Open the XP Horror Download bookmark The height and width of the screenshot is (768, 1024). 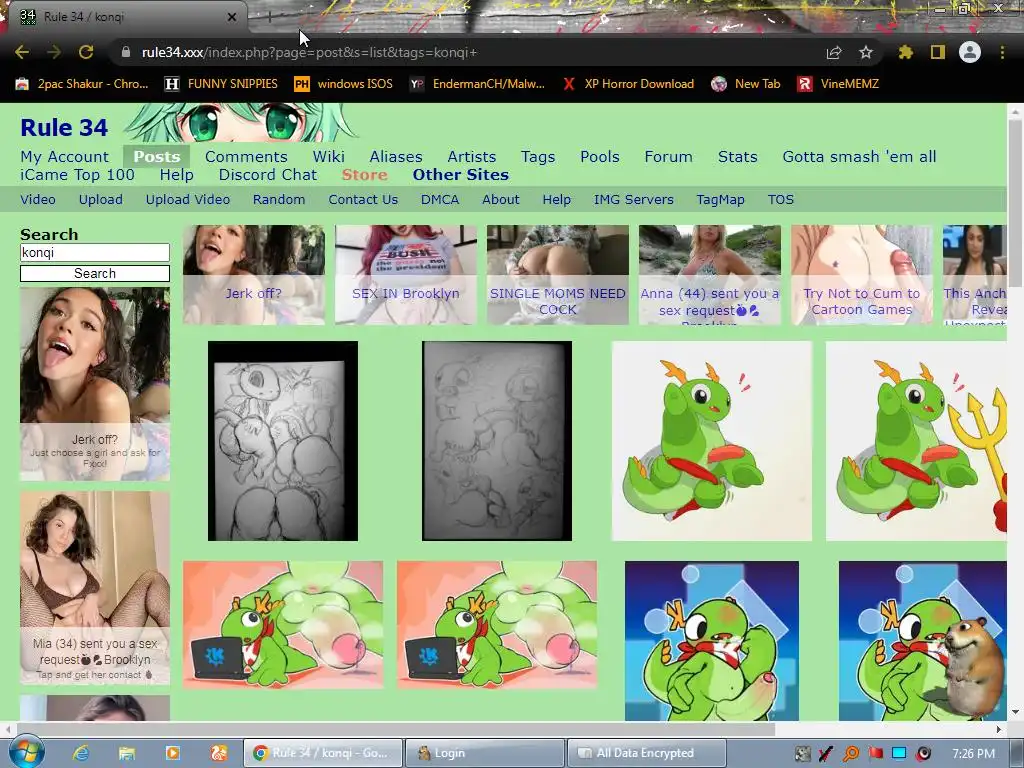pyautogui.click(x=628, y=84)
